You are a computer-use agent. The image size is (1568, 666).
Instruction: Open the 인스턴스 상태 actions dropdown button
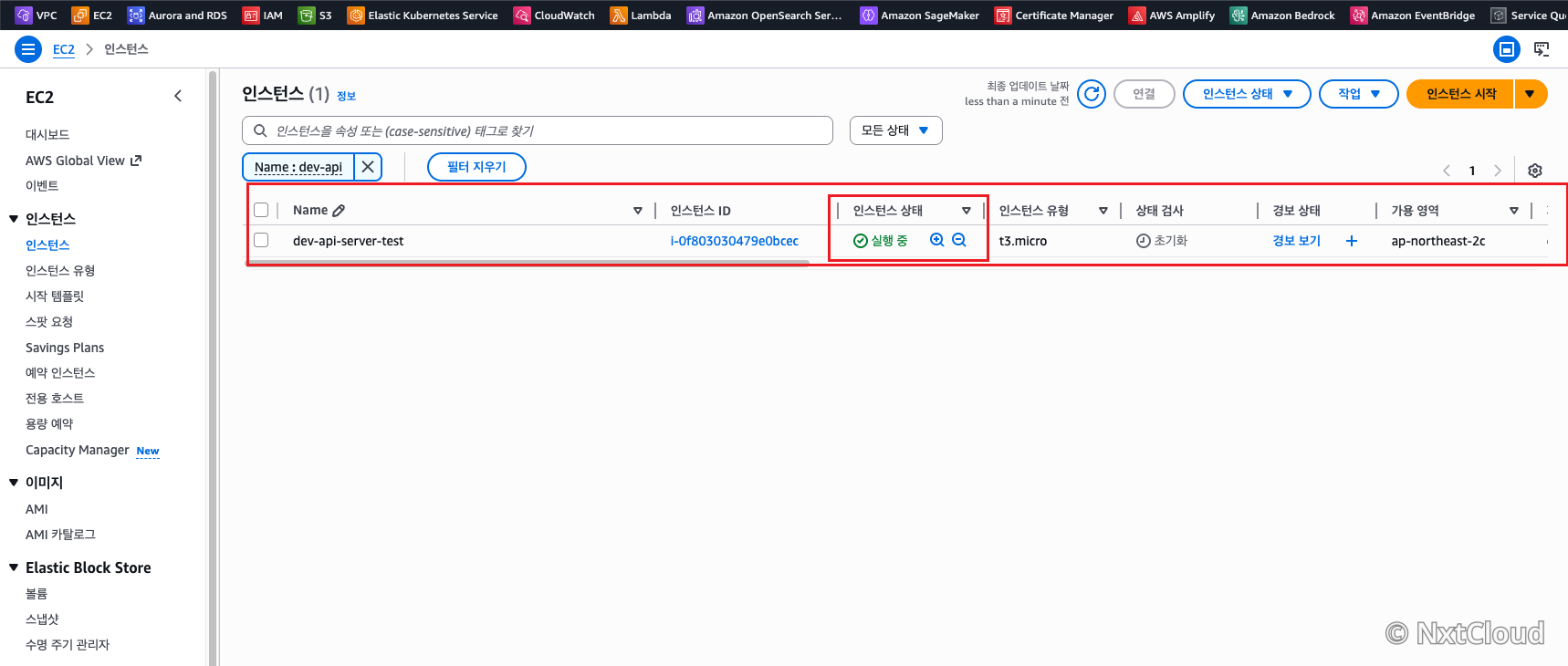[1247, 94]
